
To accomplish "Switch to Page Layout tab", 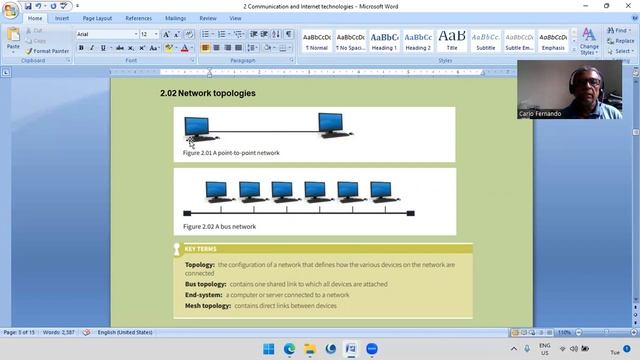I will [x=97, y=18].
